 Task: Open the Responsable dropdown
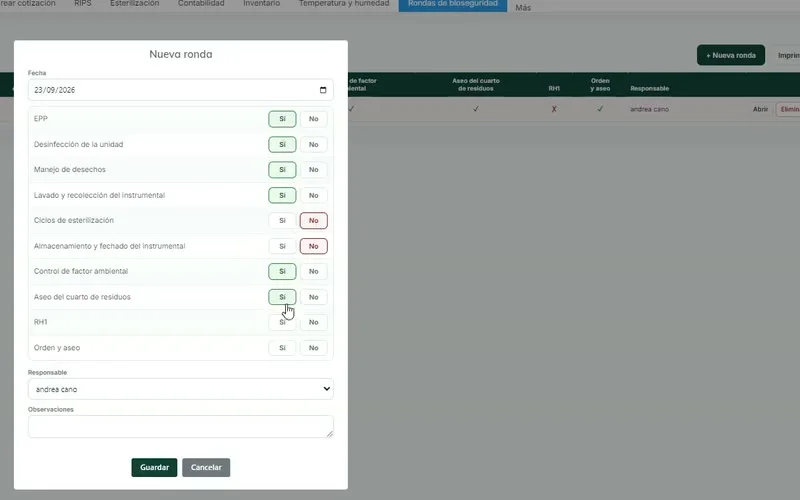pyautogui.click(x=181, y=389)
